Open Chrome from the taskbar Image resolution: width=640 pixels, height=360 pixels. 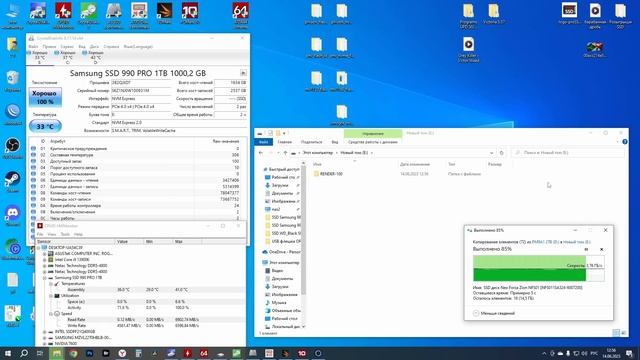coord(73,353)
